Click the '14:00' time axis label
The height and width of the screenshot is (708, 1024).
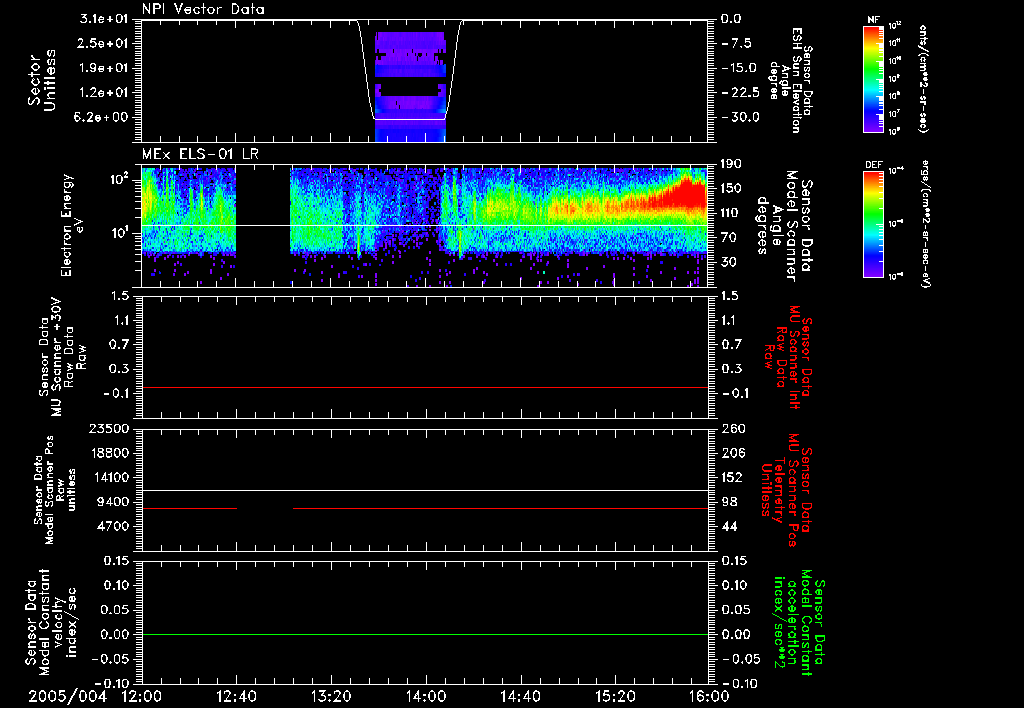click(425, 696)
